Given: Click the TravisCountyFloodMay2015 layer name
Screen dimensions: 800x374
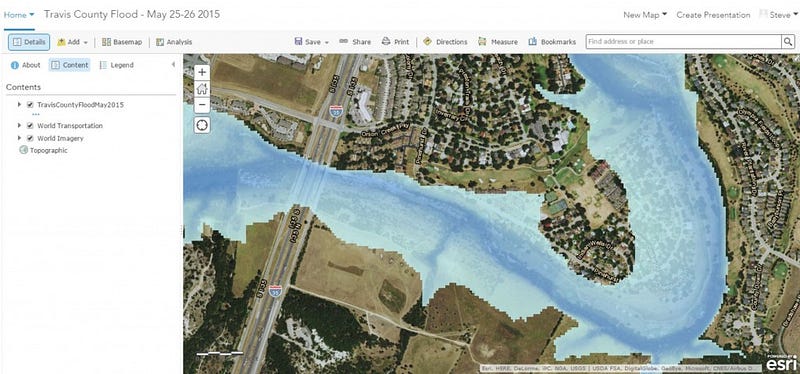Looking at the screenshot, I should tap(81, 105).
